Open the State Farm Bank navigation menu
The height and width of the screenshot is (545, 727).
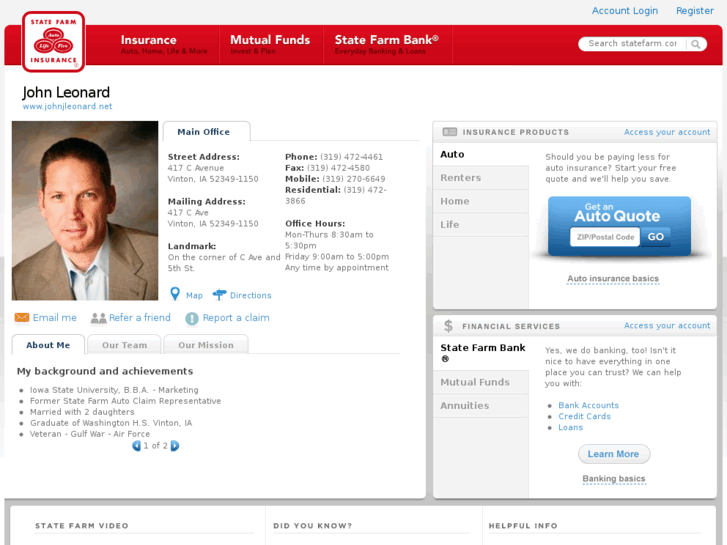[387, 45]
